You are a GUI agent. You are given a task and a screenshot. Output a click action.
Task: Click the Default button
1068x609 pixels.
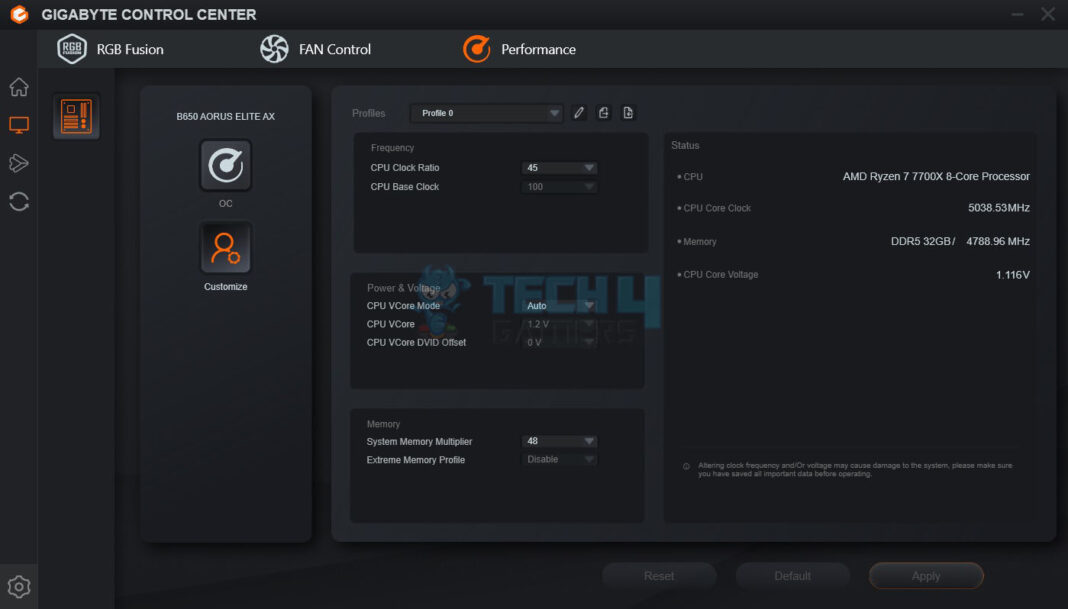pos(792,576)
